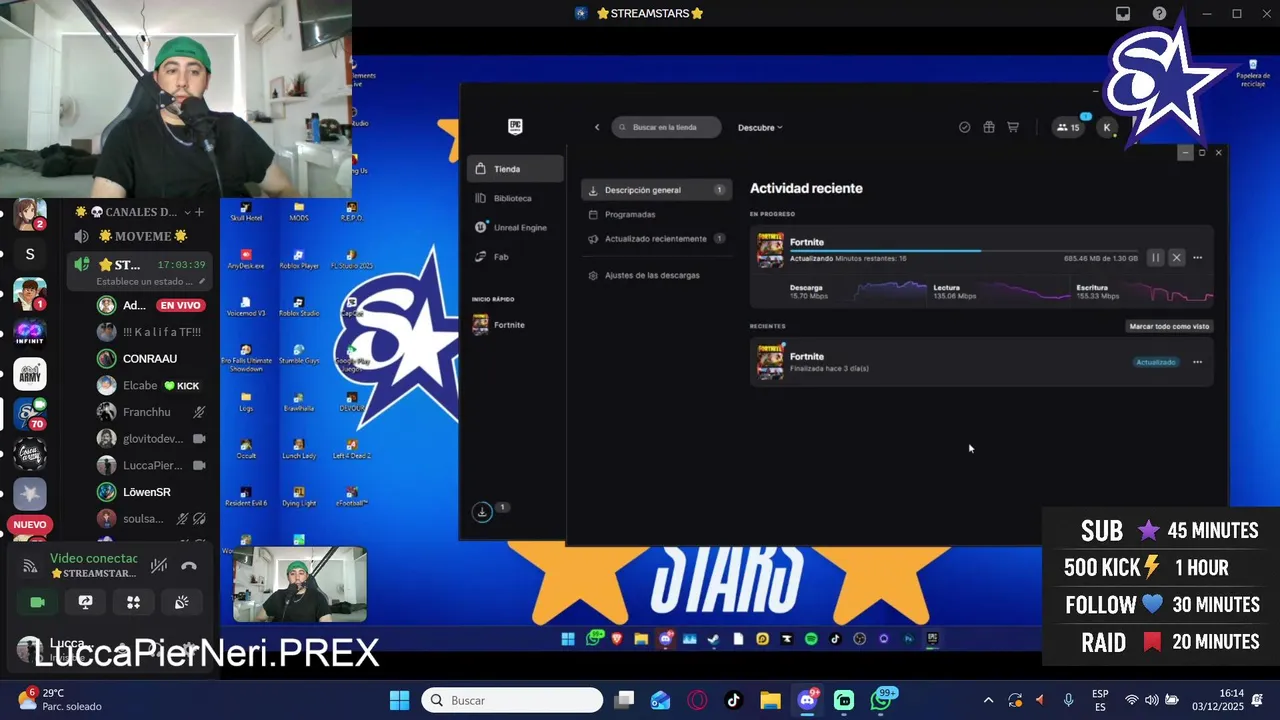The image size is (1280, 720).
Task: Expand the Descubre dropdown
Action: tap(760, 127)
